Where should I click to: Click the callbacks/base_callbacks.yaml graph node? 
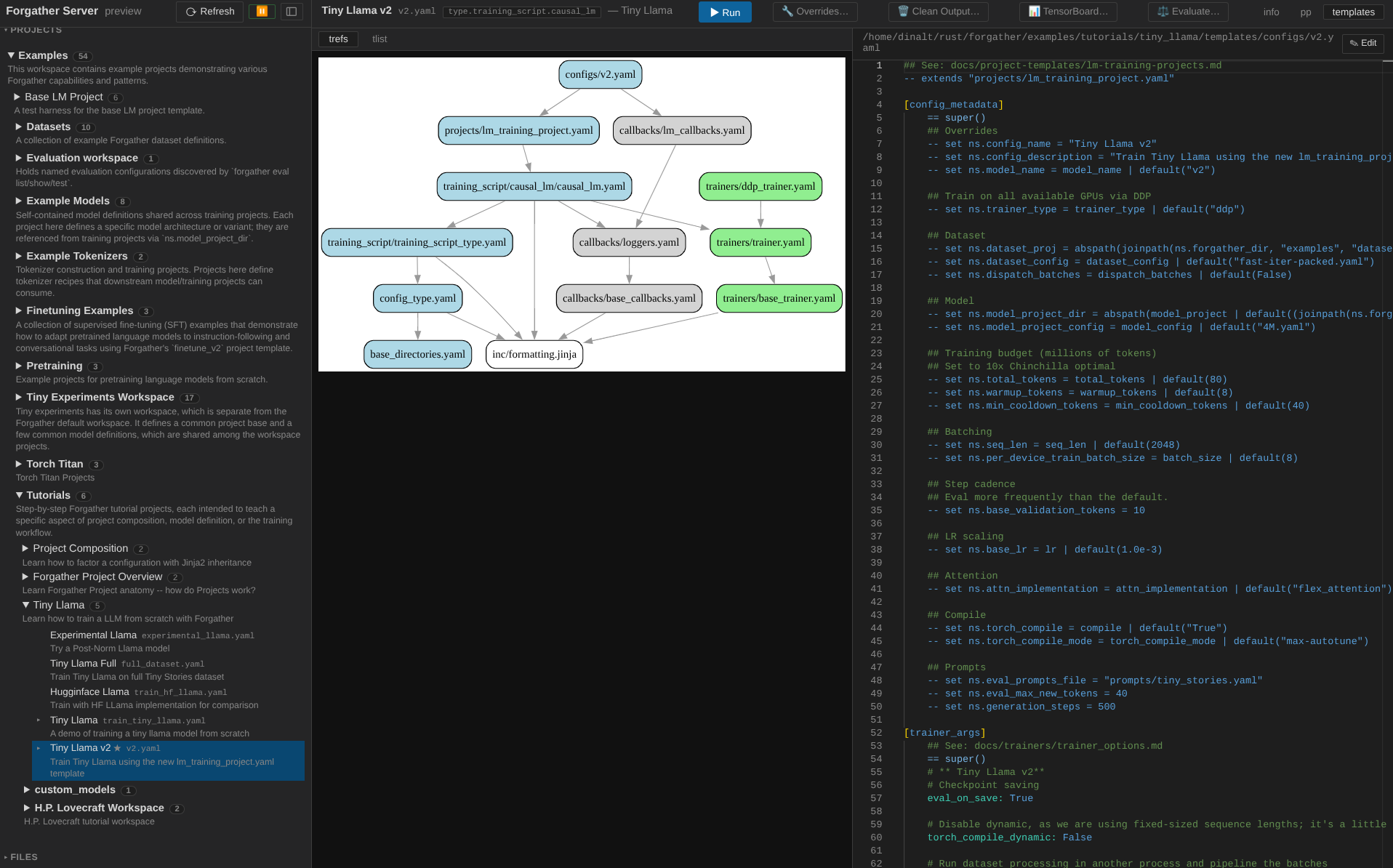pos(629,298)
